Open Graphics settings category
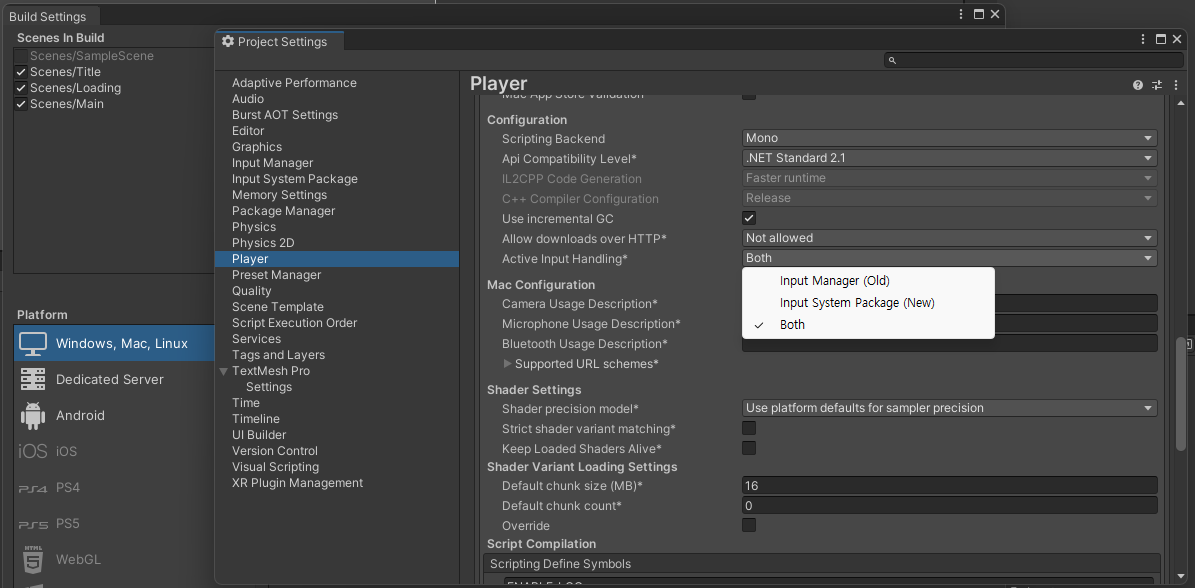Viewport: 1195px width, 588px height. click(257, 146)
